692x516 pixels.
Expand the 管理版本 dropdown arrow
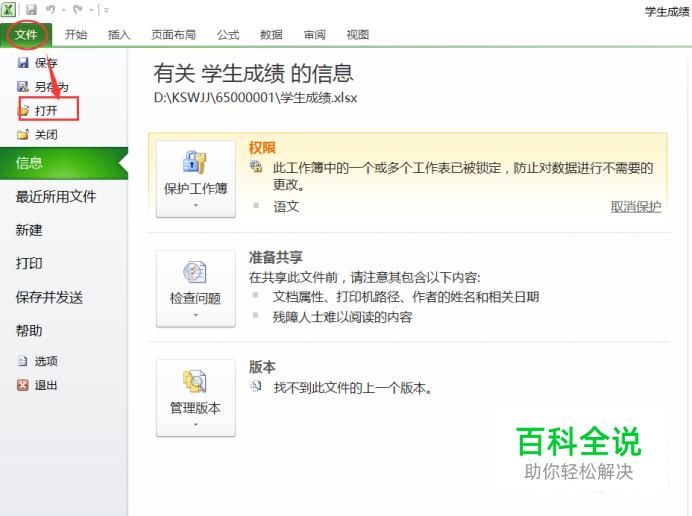point(196,425)
